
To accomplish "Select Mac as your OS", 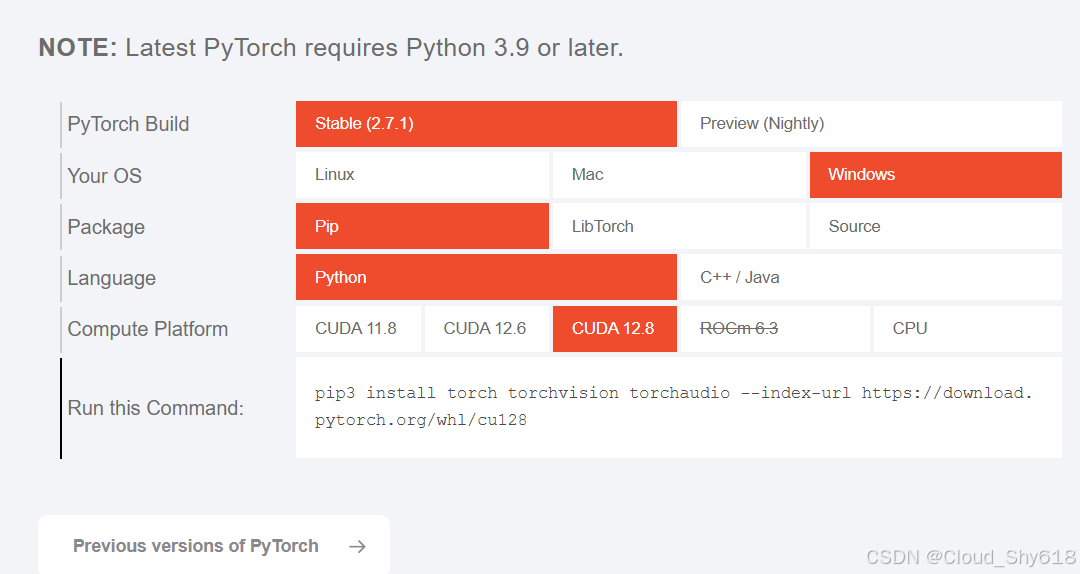I will click(x=679, y=175).
